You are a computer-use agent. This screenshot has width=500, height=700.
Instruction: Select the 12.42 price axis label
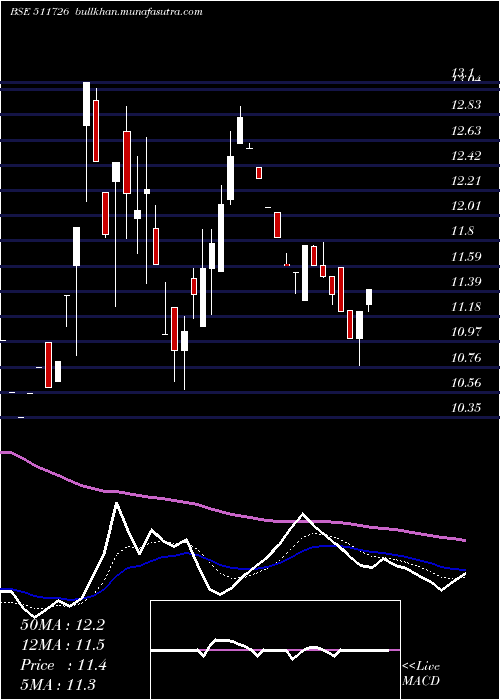pos(467,156)
